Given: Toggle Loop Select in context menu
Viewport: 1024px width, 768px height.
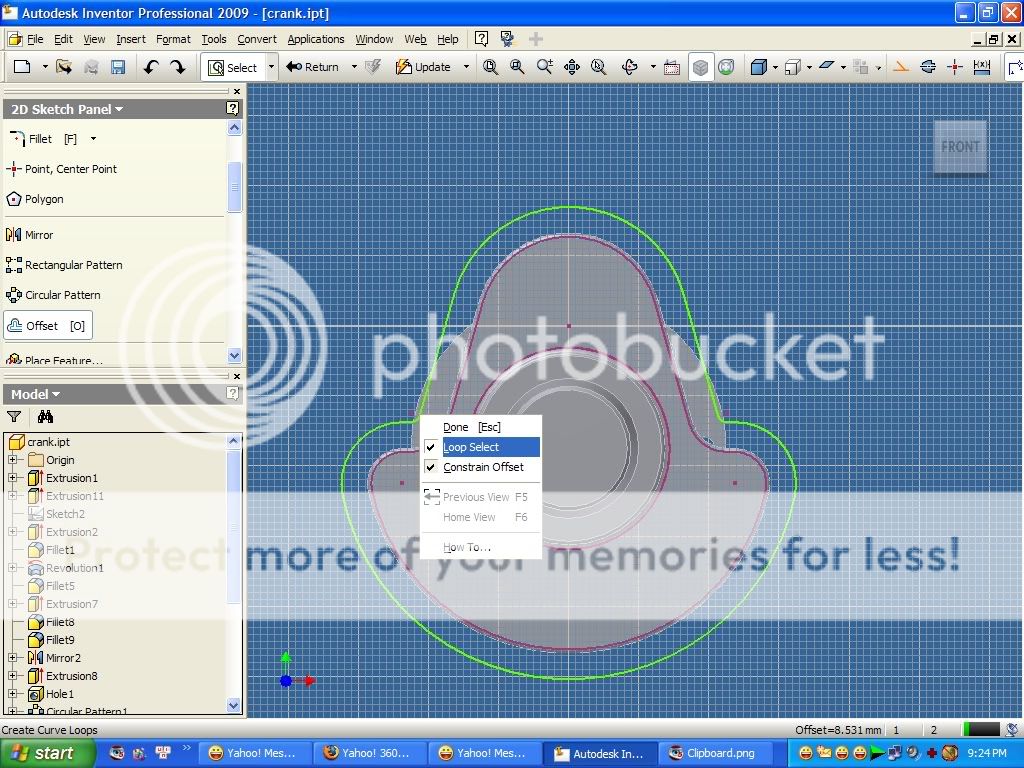Looking at the screenshot, I should pos(471,447).
